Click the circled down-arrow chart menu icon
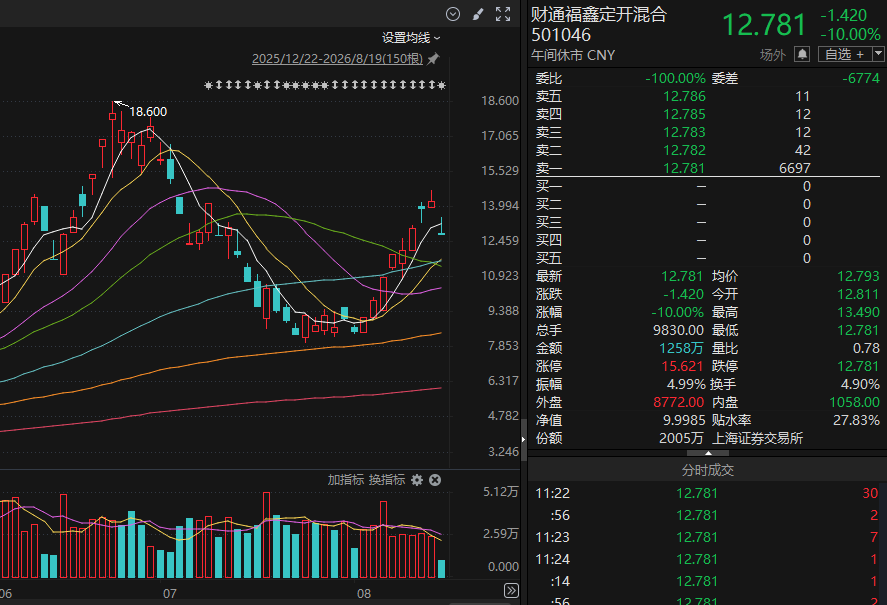 (453, 14)
